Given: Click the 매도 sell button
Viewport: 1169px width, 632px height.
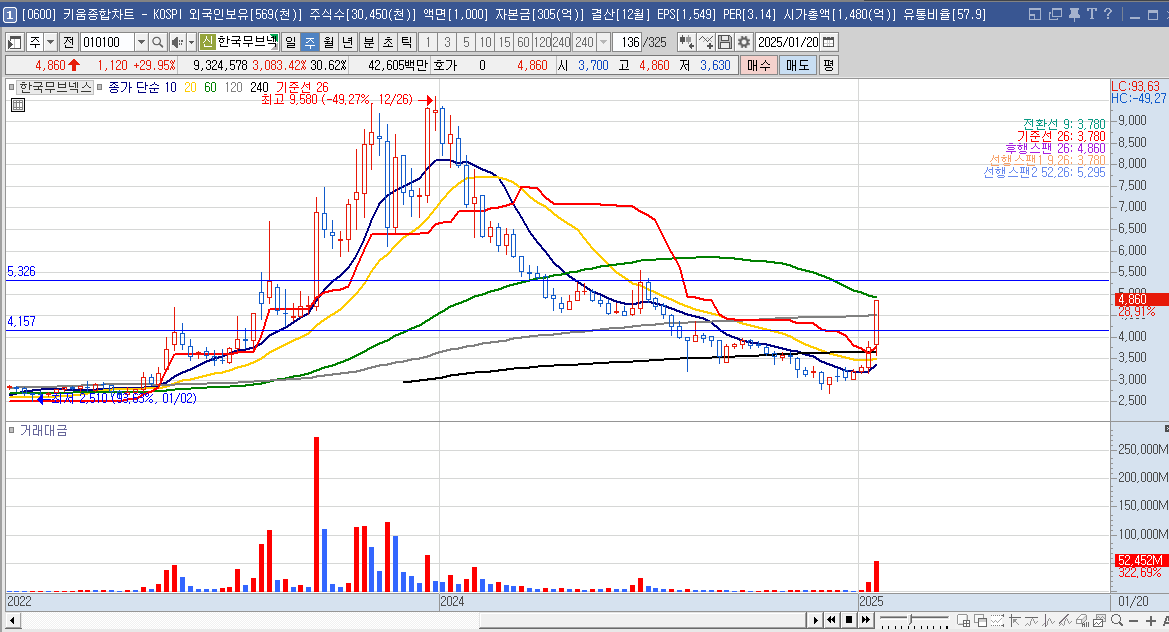Looking at the screenshot, I should click(797, 66).
